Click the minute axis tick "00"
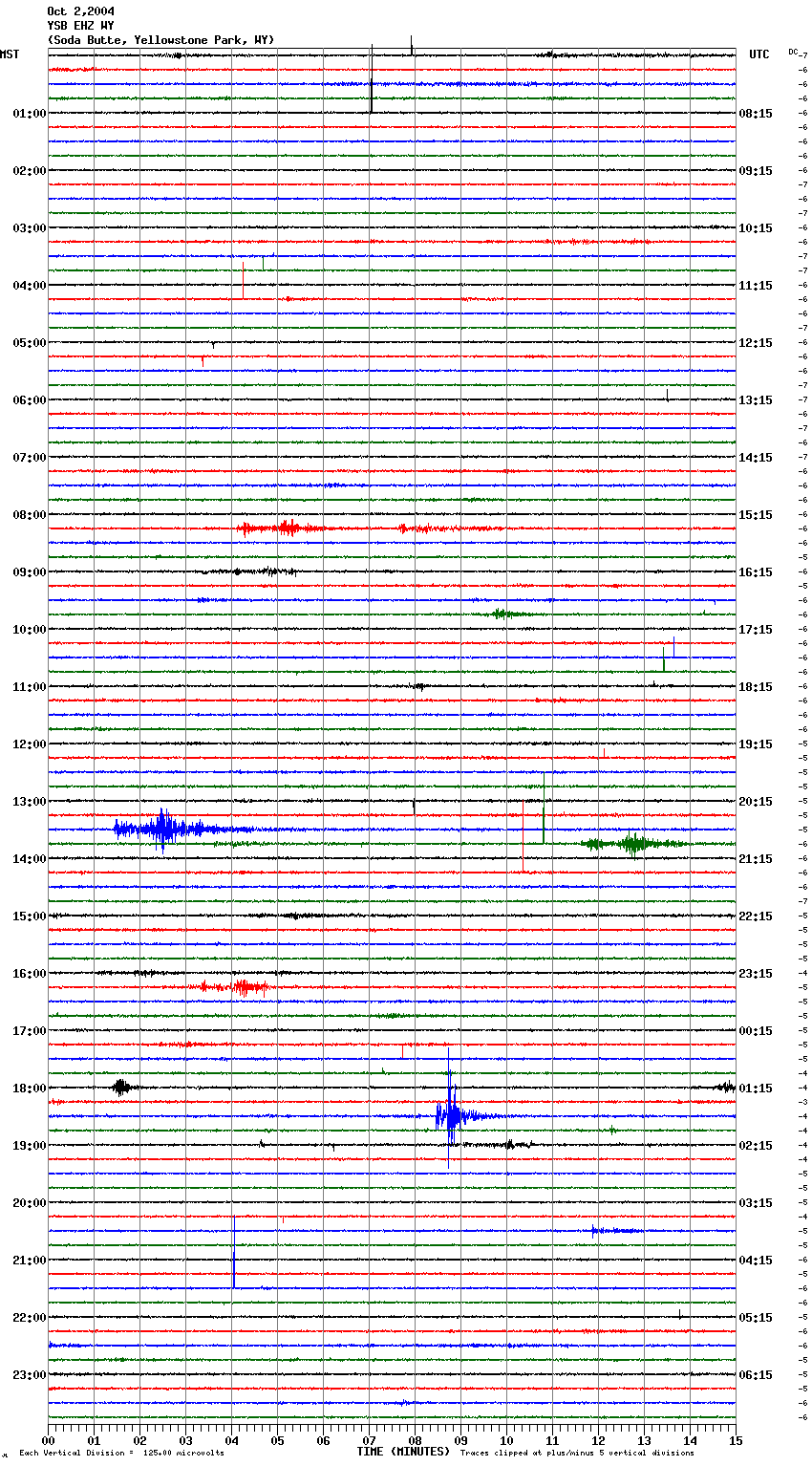Viewport: 812px width, 1466px height. point(48,1440)
